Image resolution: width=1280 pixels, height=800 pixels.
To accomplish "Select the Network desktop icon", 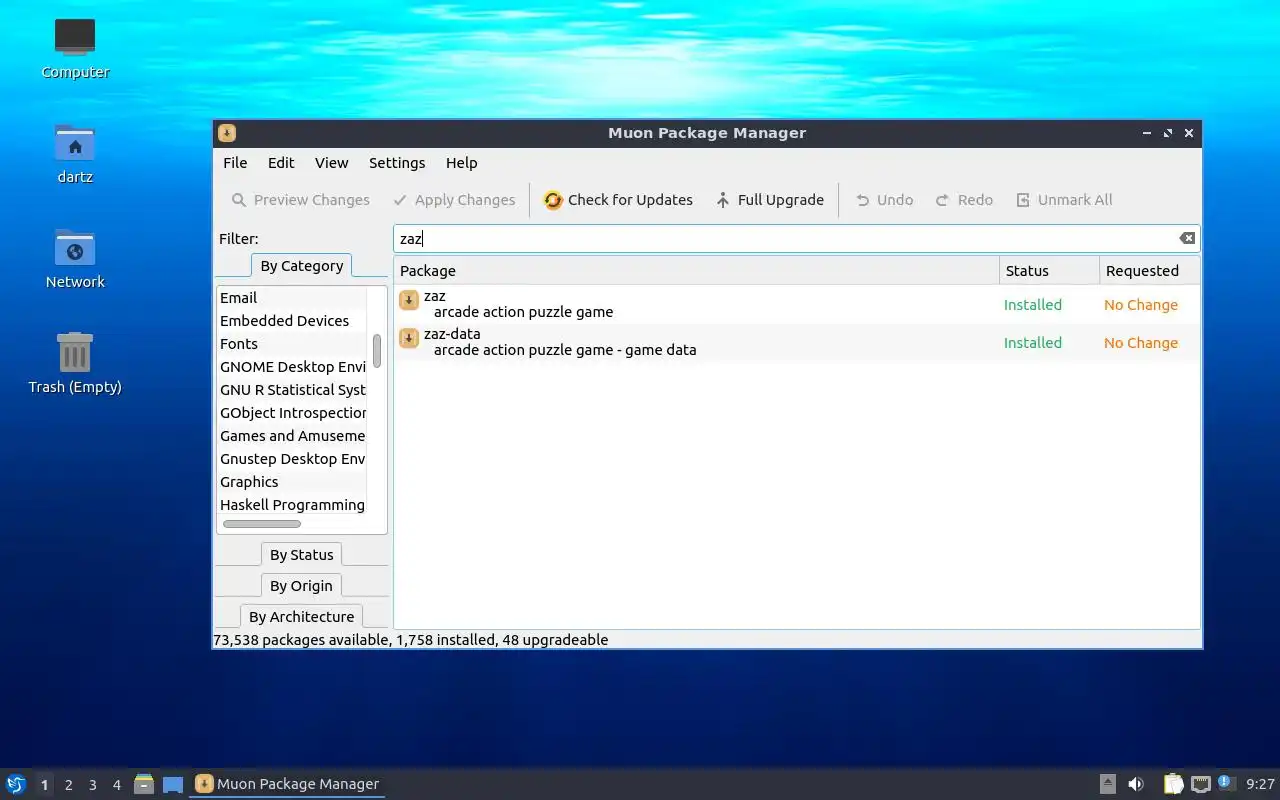I will point(75,248).
